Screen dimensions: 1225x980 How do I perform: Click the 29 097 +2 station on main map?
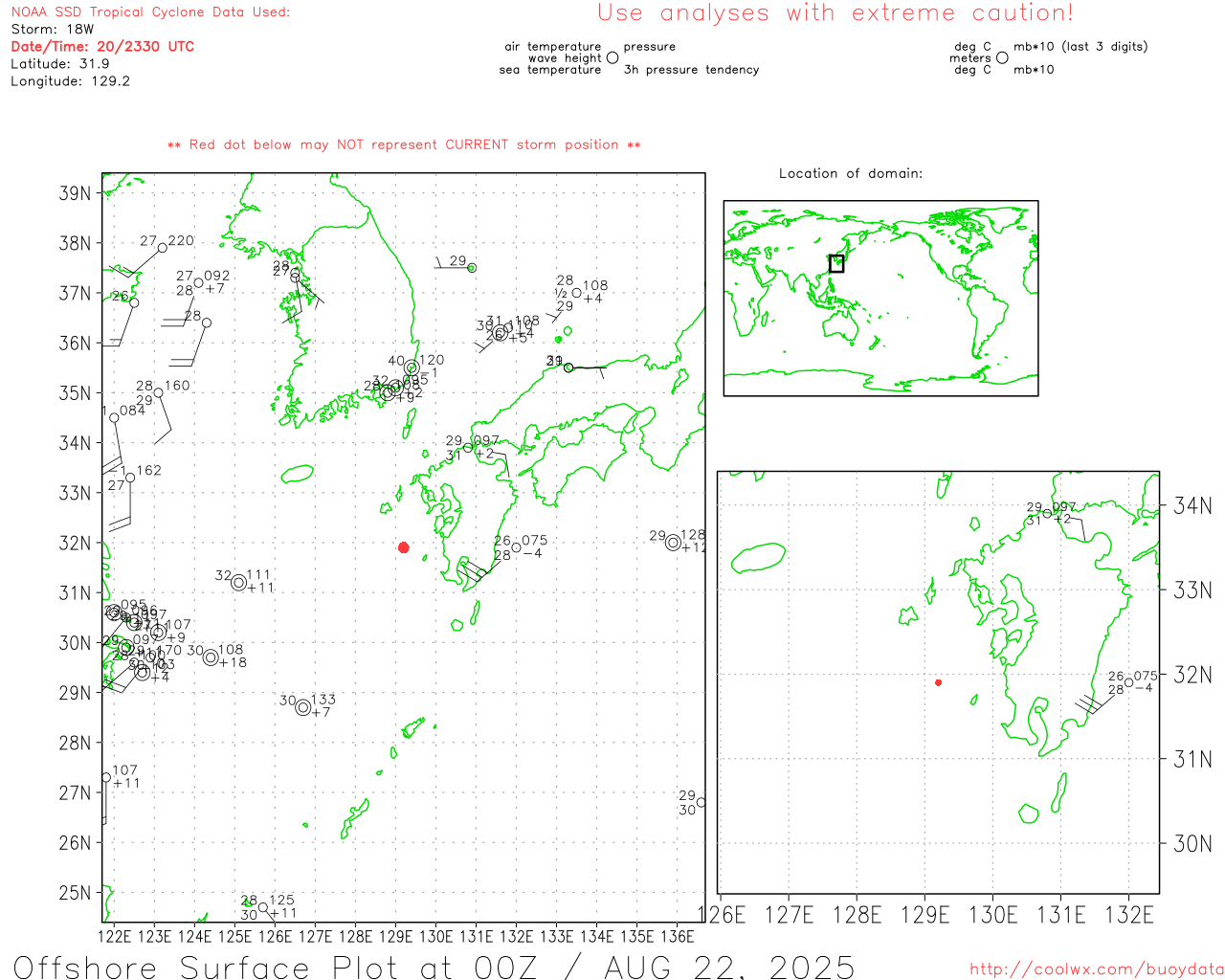point(468,448)
